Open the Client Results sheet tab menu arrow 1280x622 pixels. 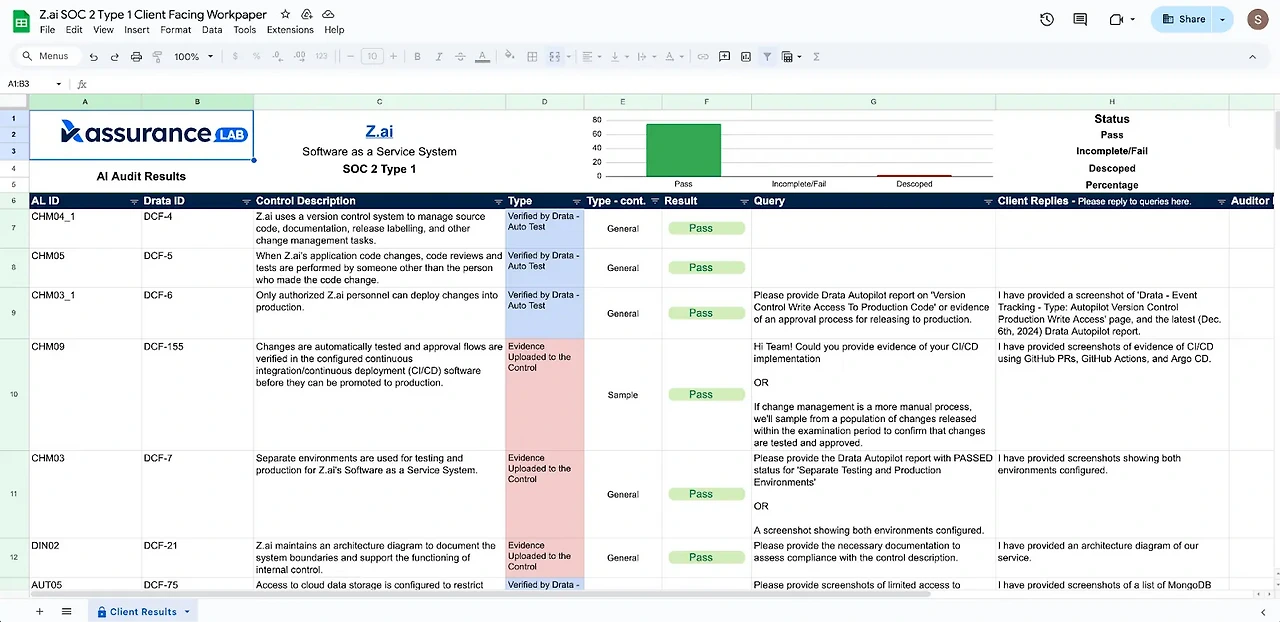pyautogui.click(x=187, y=612)
